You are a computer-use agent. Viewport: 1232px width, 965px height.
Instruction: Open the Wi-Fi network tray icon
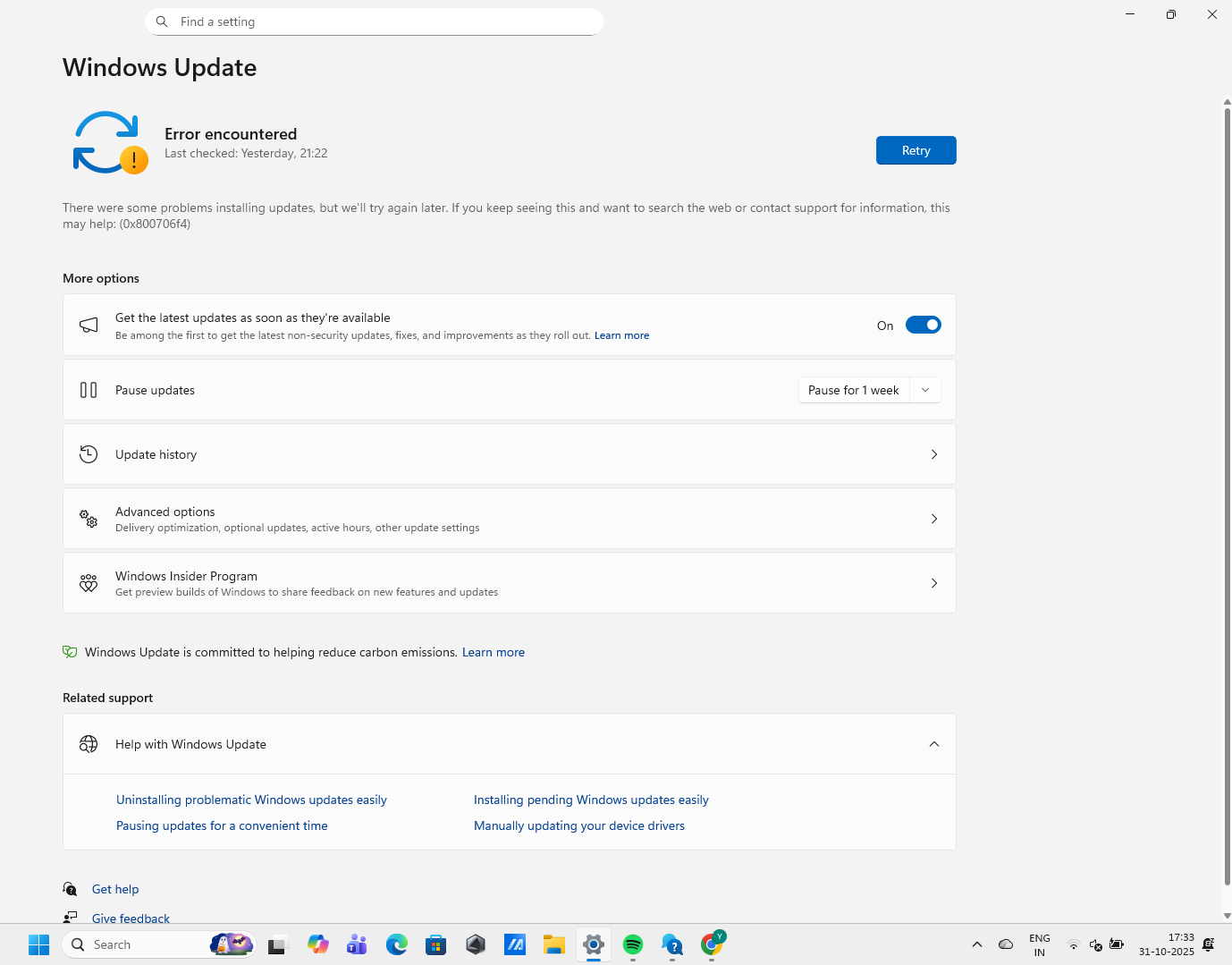[x=1074, y=944]
